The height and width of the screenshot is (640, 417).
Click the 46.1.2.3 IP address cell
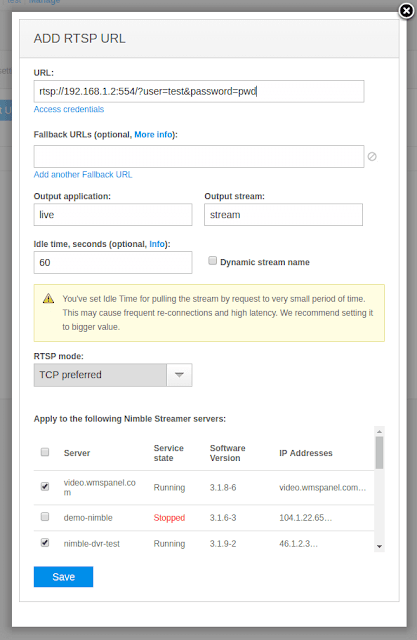point(298,544)
